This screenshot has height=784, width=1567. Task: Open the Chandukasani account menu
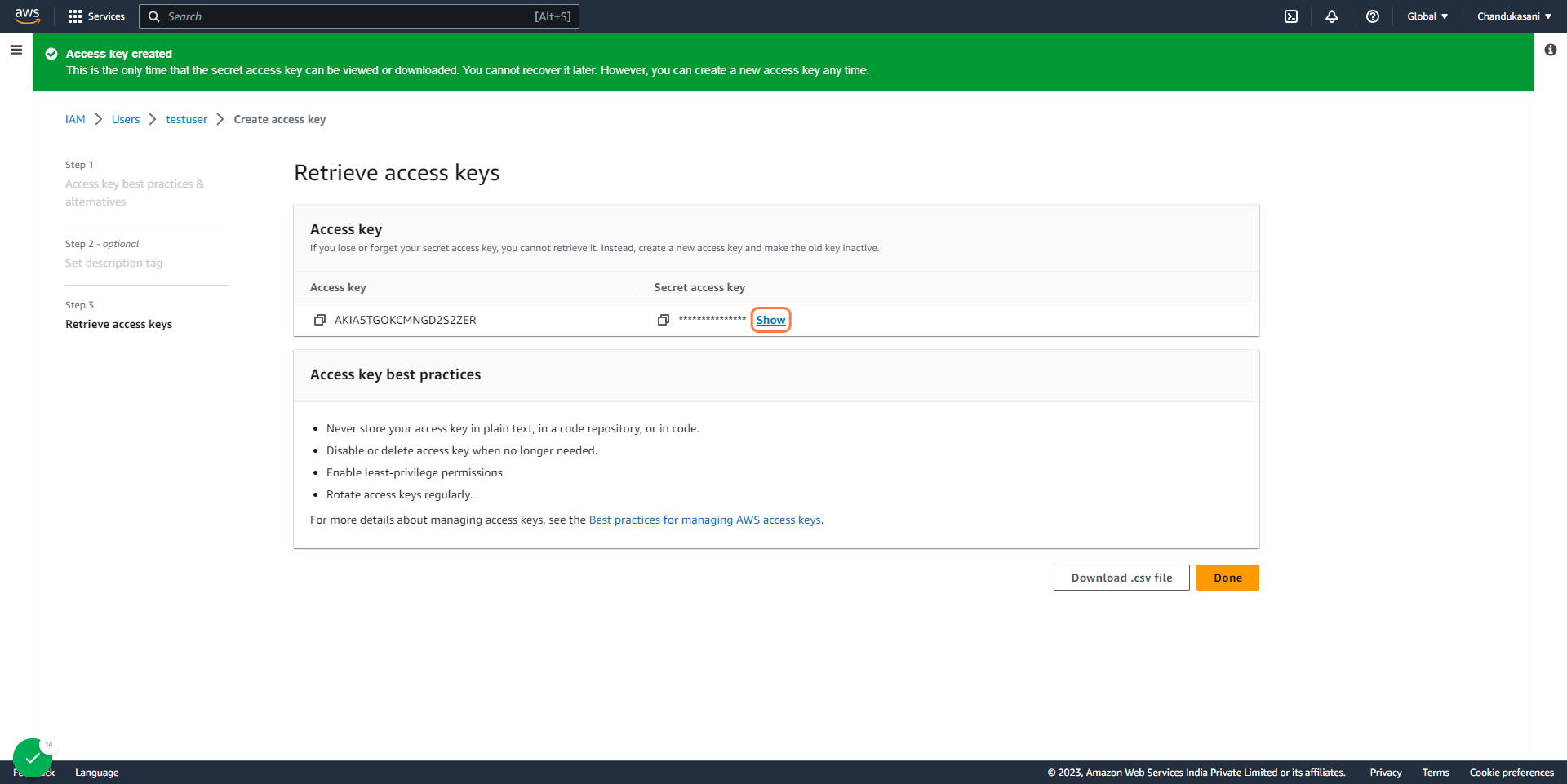point(1514,16)
